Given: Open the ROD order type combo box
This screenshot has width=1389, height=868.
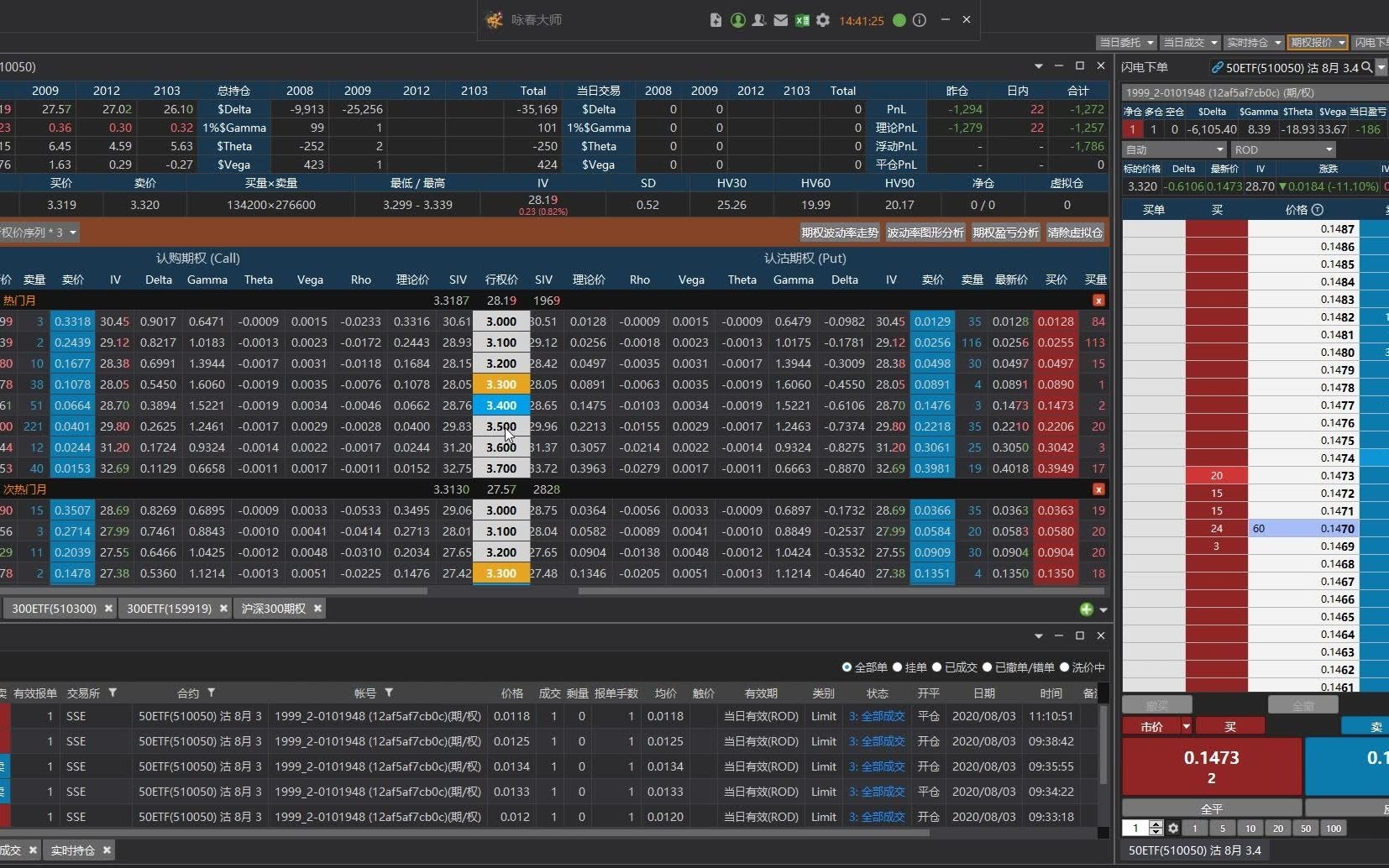Looking at the screenshot, I should [1283, 149].
